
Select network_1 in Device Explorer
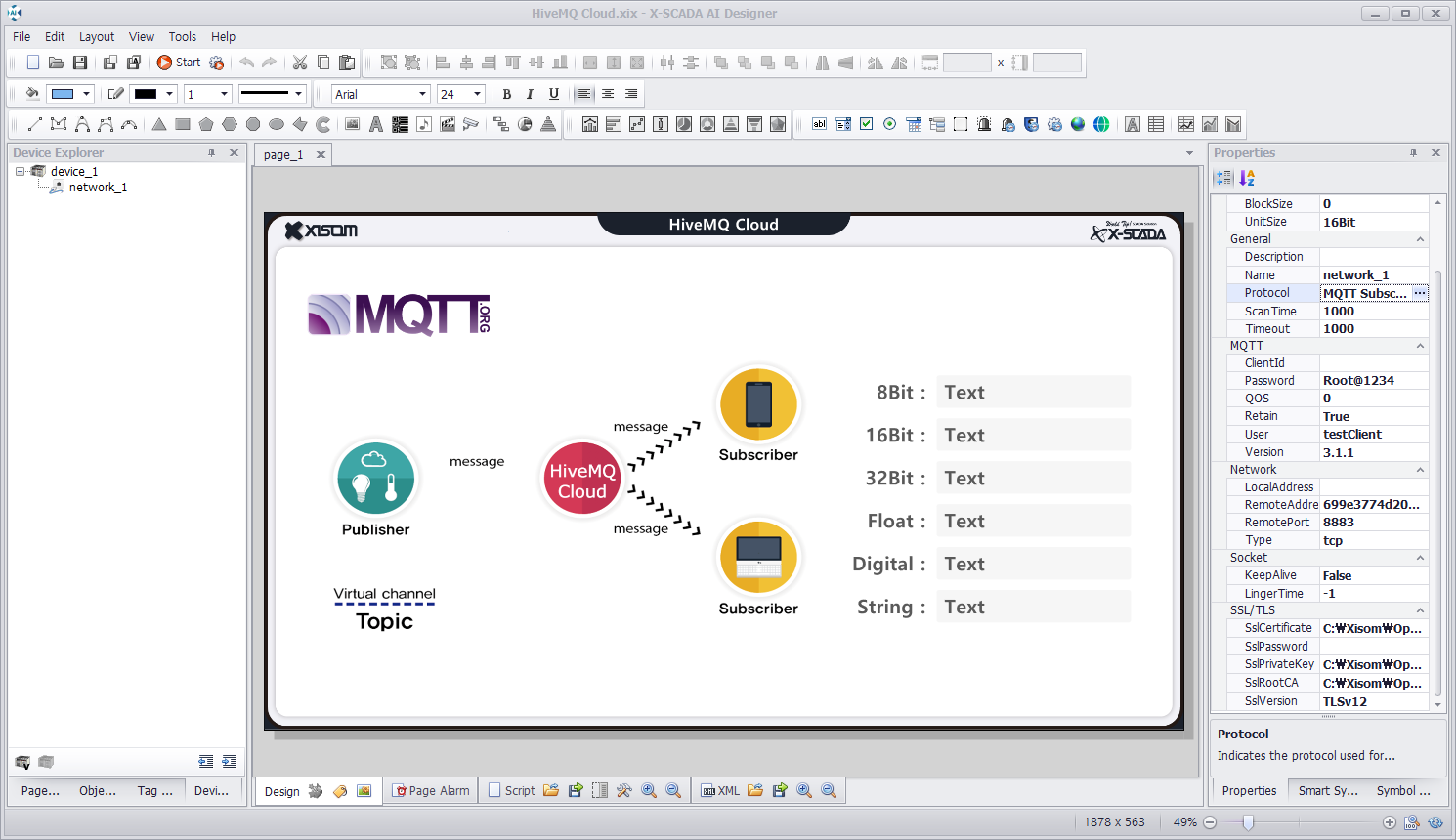(98, 188)
